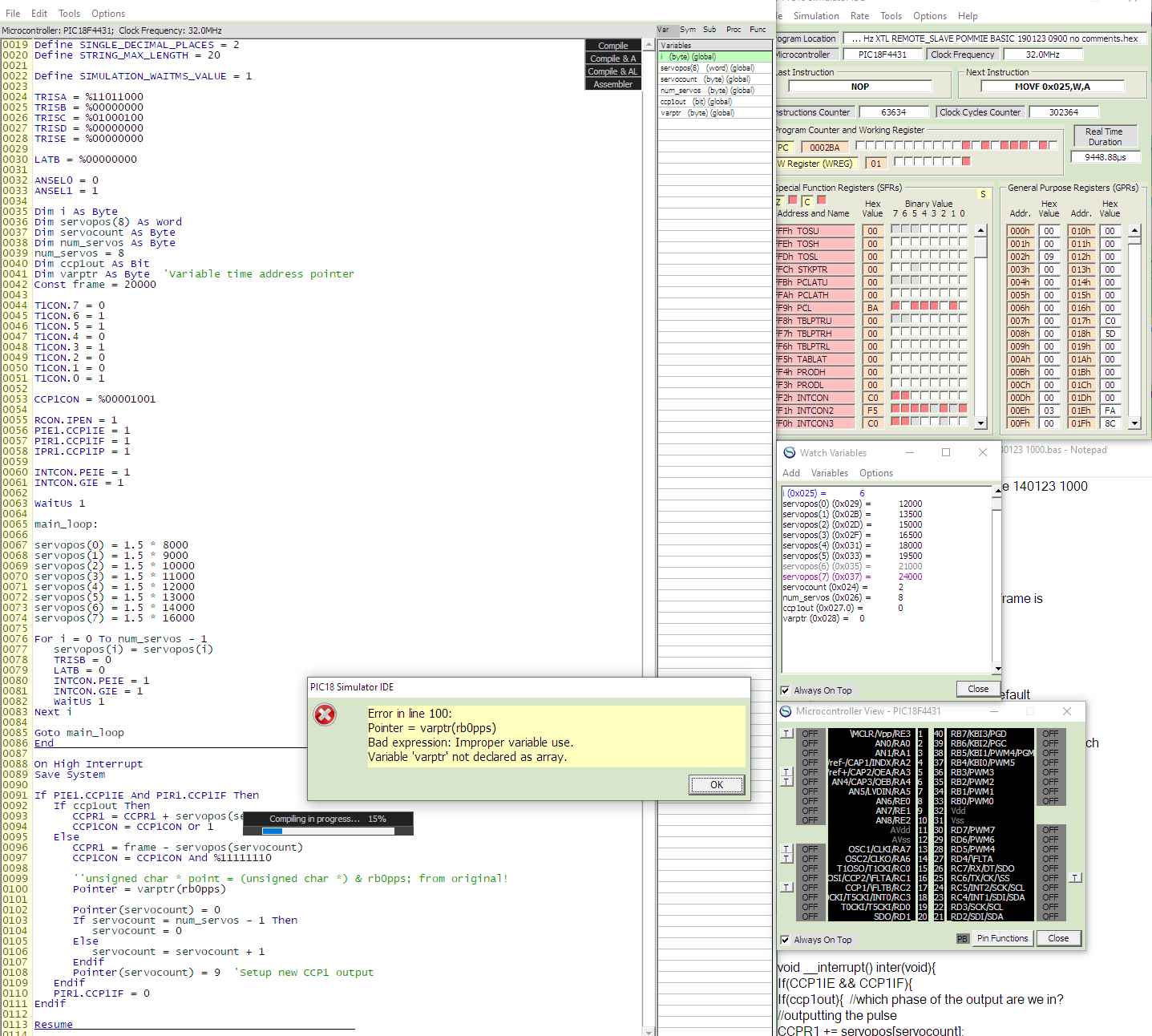
Task: Uncheck Always On Top in Microcontroller View
Action: pyautogui.click(x=785, y=940)
